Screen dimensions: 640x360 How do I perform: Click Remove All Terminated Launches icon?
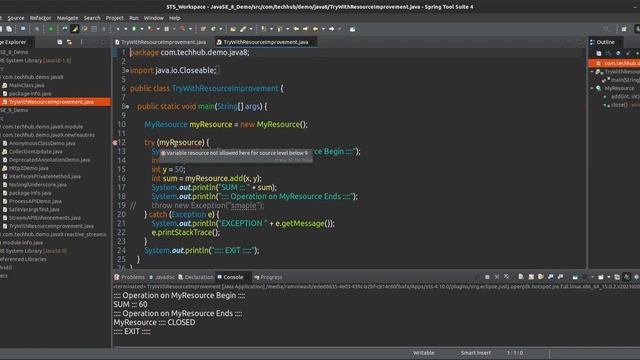pyautogui.click(x=507, y=277)
